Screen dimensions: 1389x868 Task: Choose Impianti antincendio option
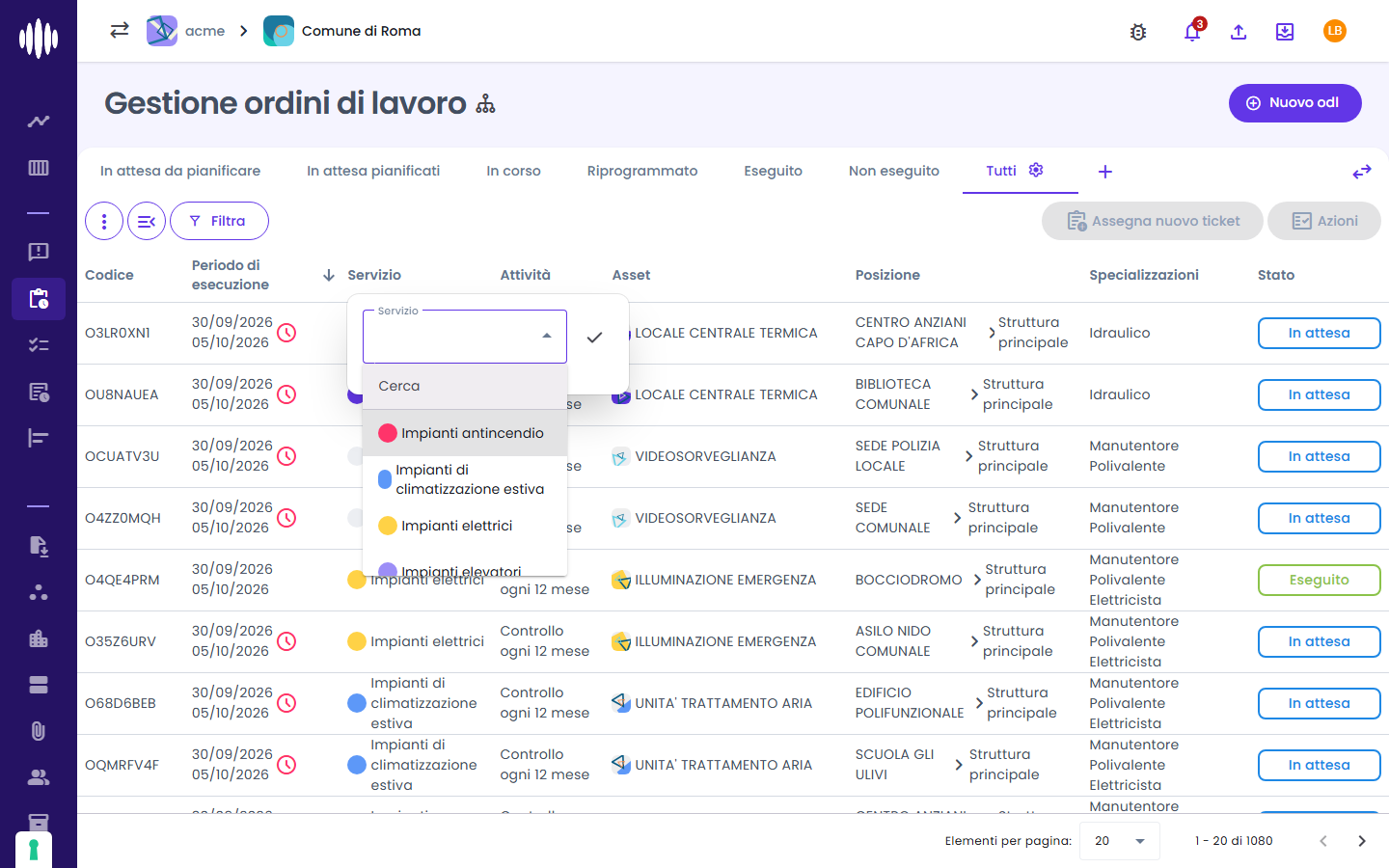click(465, 433)
